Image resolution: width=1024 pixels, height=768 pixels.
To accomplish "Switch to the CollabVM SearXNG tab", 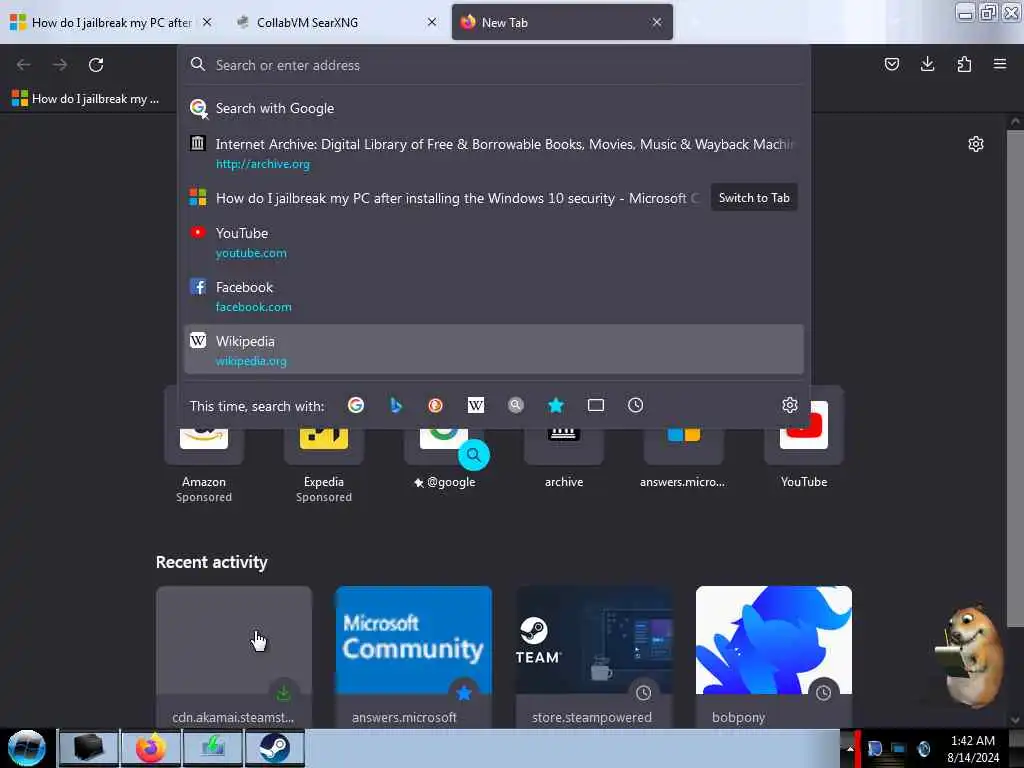I will 327,22.
